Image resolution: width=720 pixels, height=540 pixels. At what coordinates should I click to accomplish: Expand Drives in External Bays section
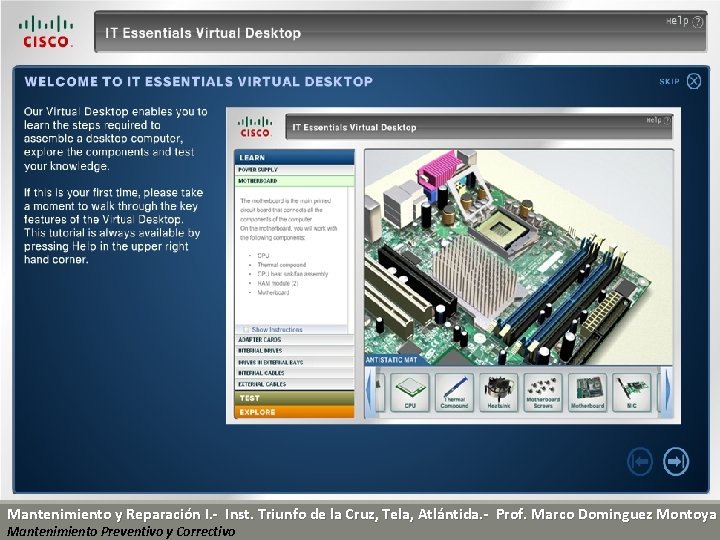(294, 362)
